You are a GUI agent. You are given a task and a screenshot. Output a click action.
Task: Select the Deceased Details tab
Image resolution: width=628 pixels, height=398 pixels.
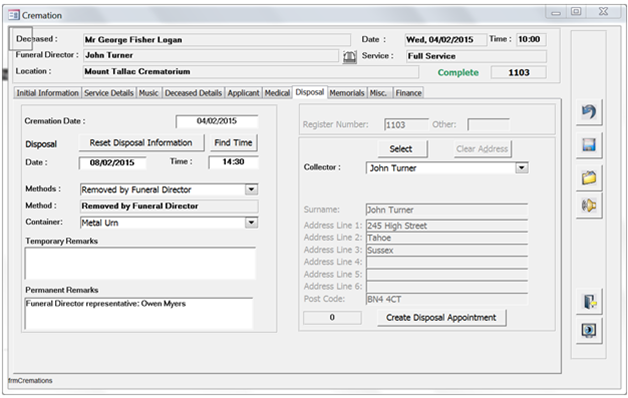(193, 93)
